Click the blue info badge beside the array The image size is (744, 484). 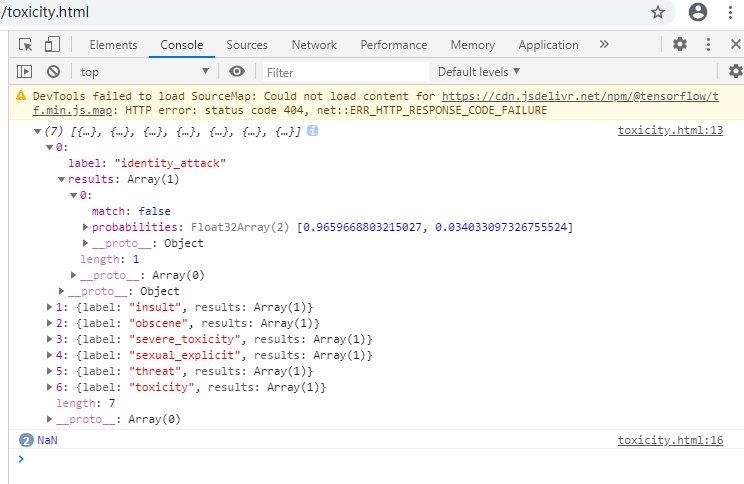tap(312, 130)
